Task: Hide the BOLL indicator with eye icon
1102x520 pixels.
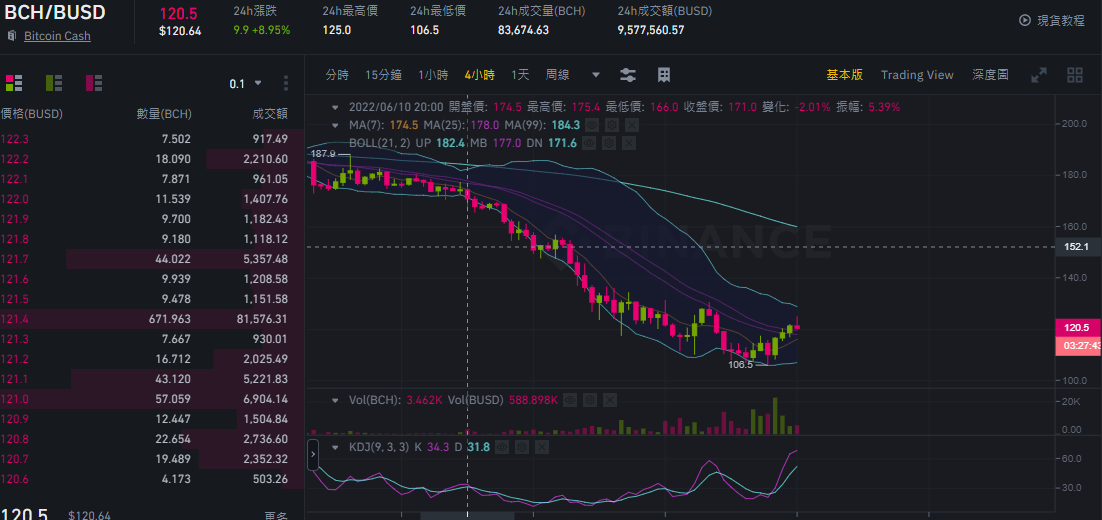Action: (590, 143)
